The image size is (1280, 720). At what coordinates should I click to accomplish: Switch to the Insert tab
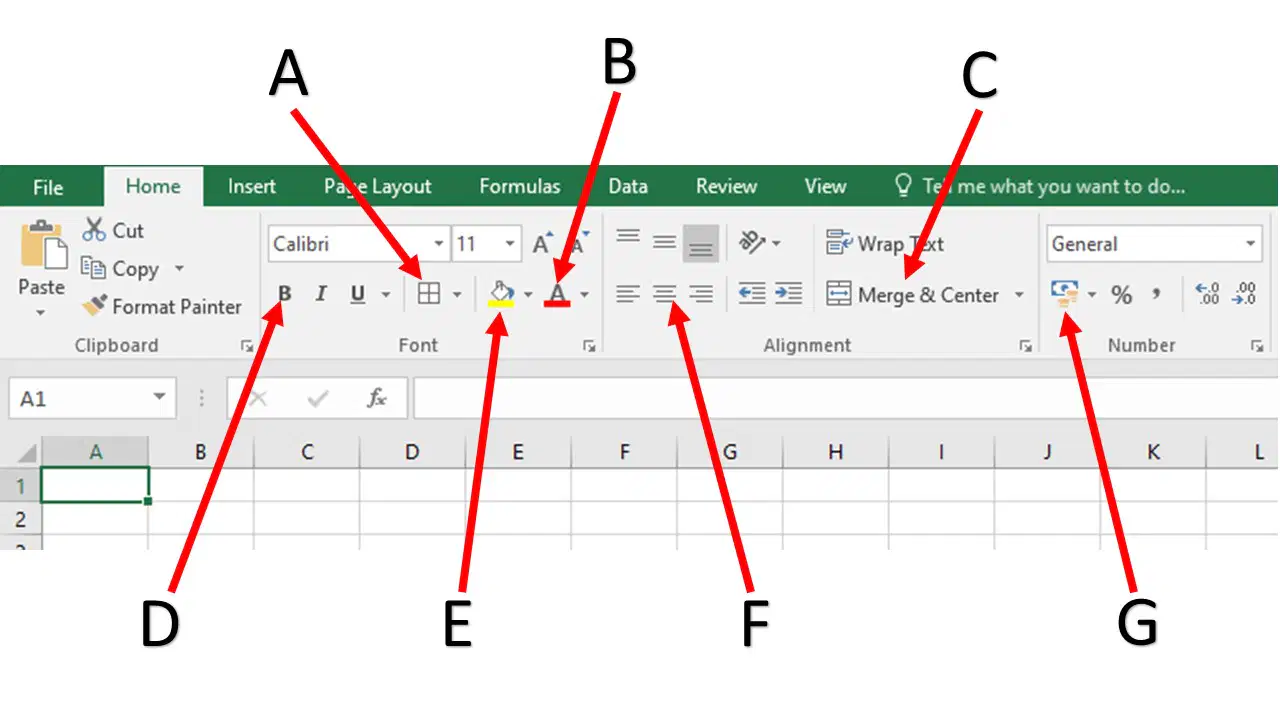coord(252,187)
